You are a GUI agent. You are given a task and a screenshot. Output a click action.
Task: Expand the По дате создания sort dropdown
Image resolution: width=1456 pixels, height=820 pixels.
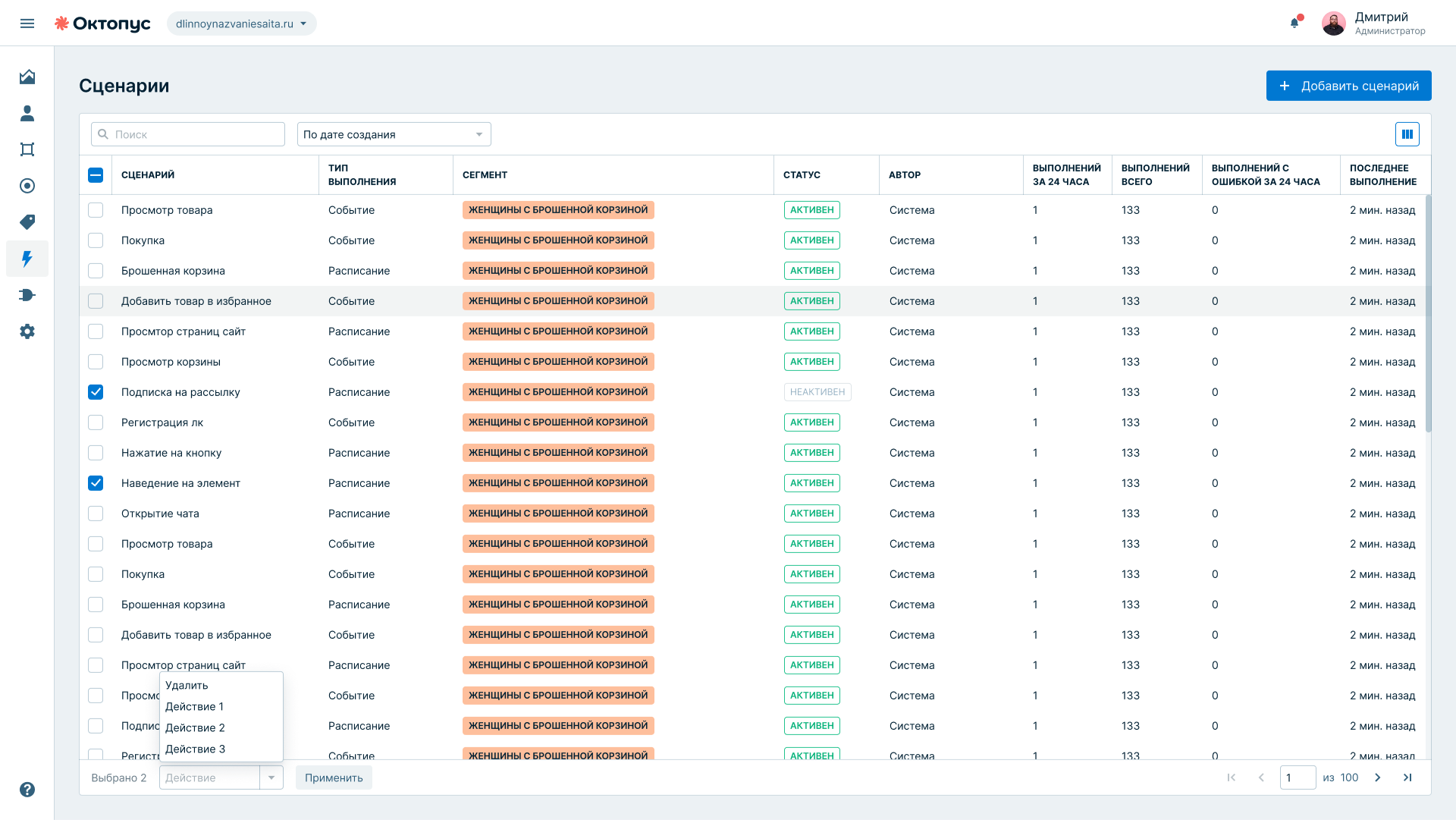pos(394,134)
